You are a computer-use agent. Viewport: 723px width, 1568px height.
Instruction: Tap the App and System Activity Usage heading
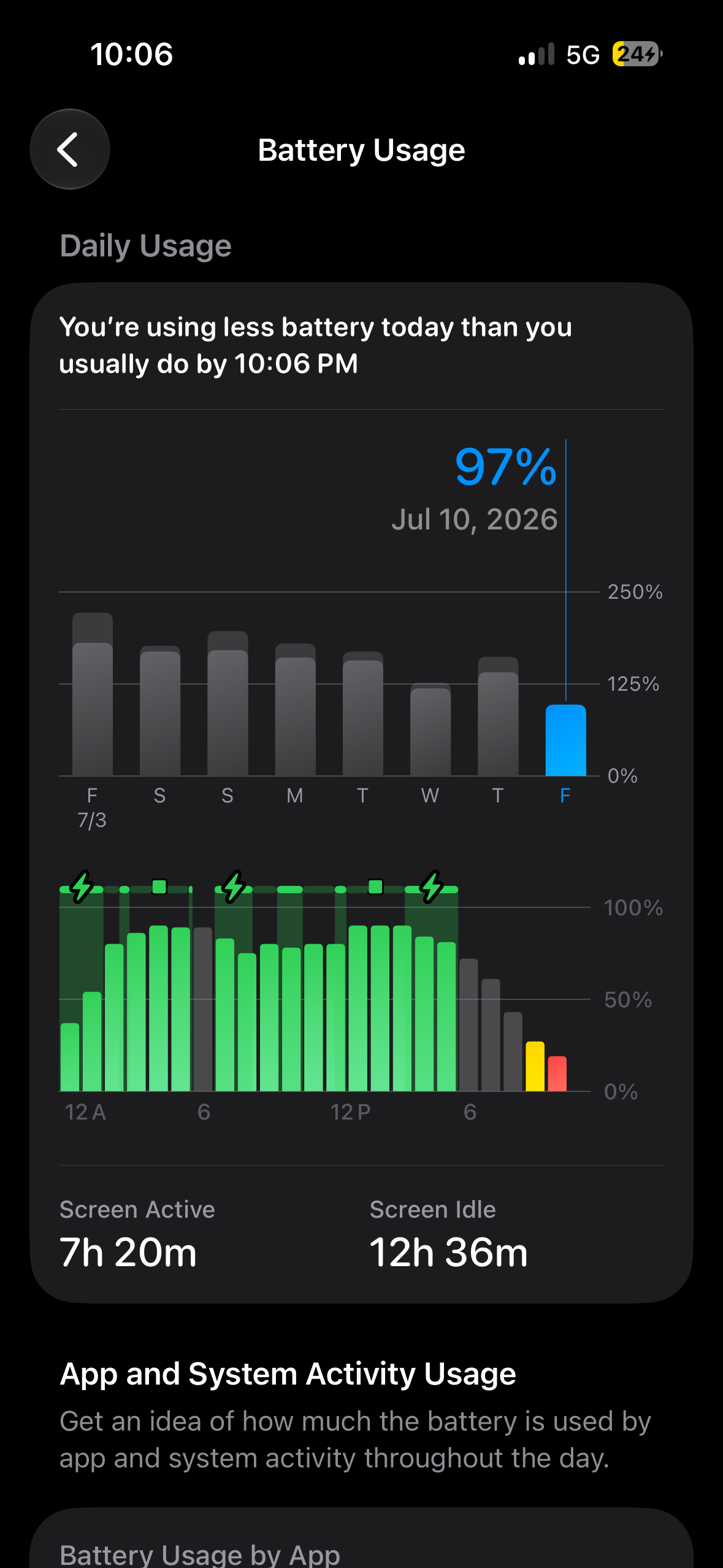point(288,1373)
